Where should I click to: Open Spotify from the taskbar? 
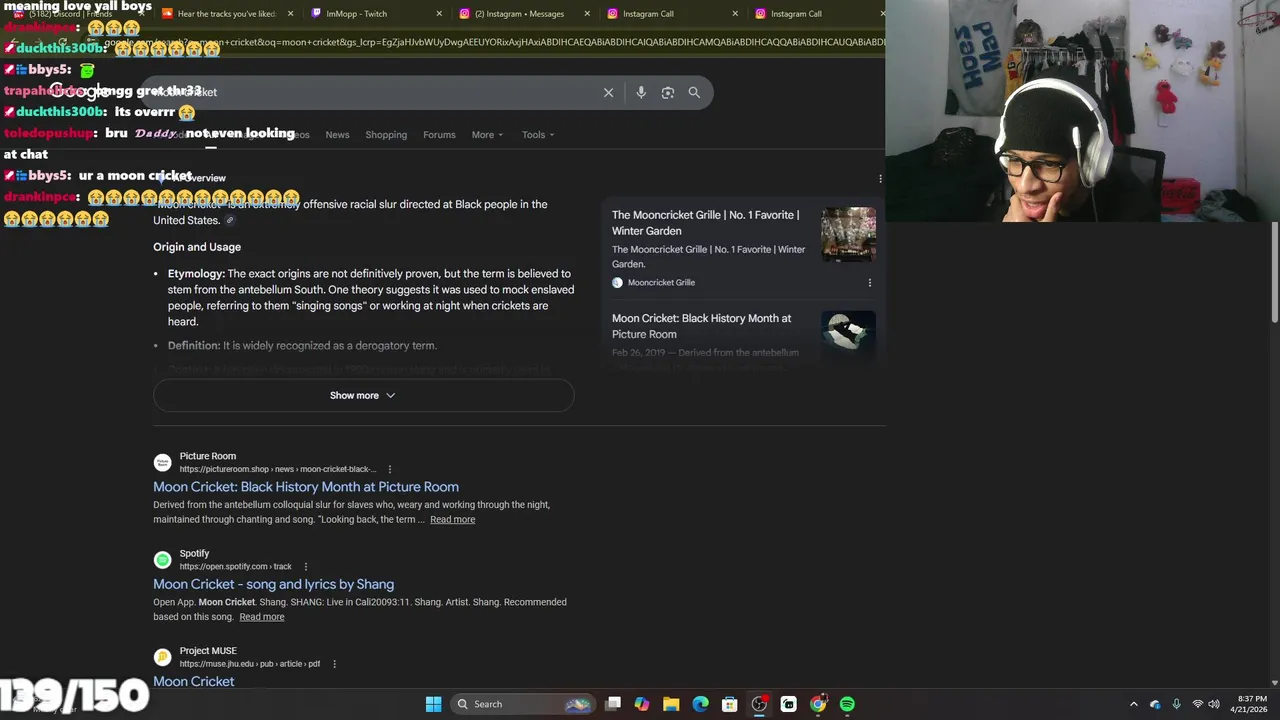click(x=847, y=704)
